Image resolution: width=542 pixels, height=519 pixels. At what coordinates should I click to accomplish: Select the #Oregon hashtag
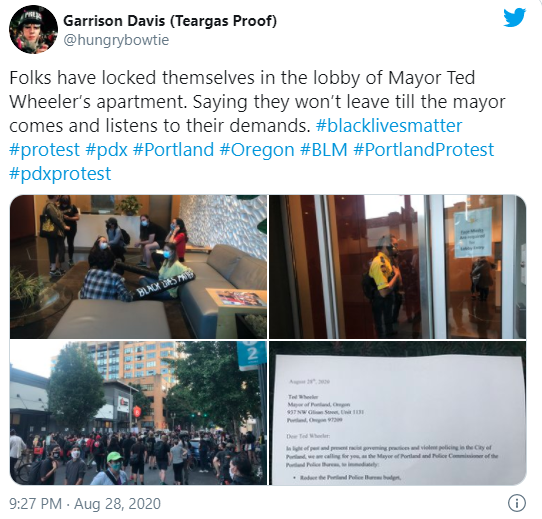click(x=257, y=150)
